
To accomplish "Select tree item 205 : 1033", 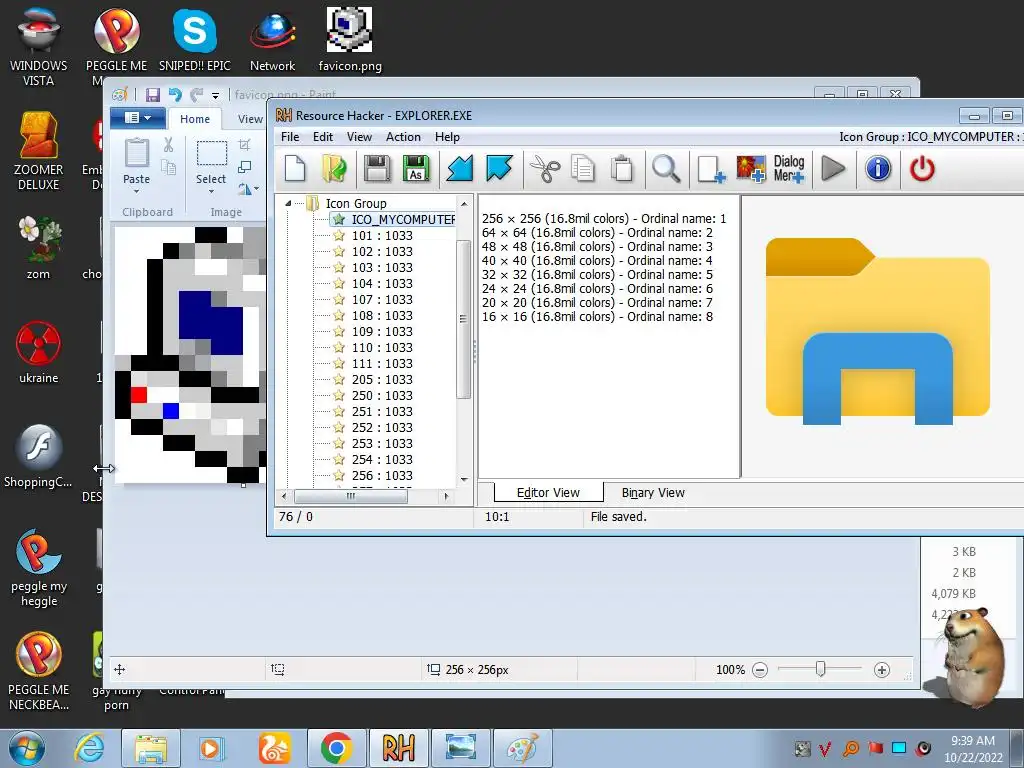I will pos(382,379).
